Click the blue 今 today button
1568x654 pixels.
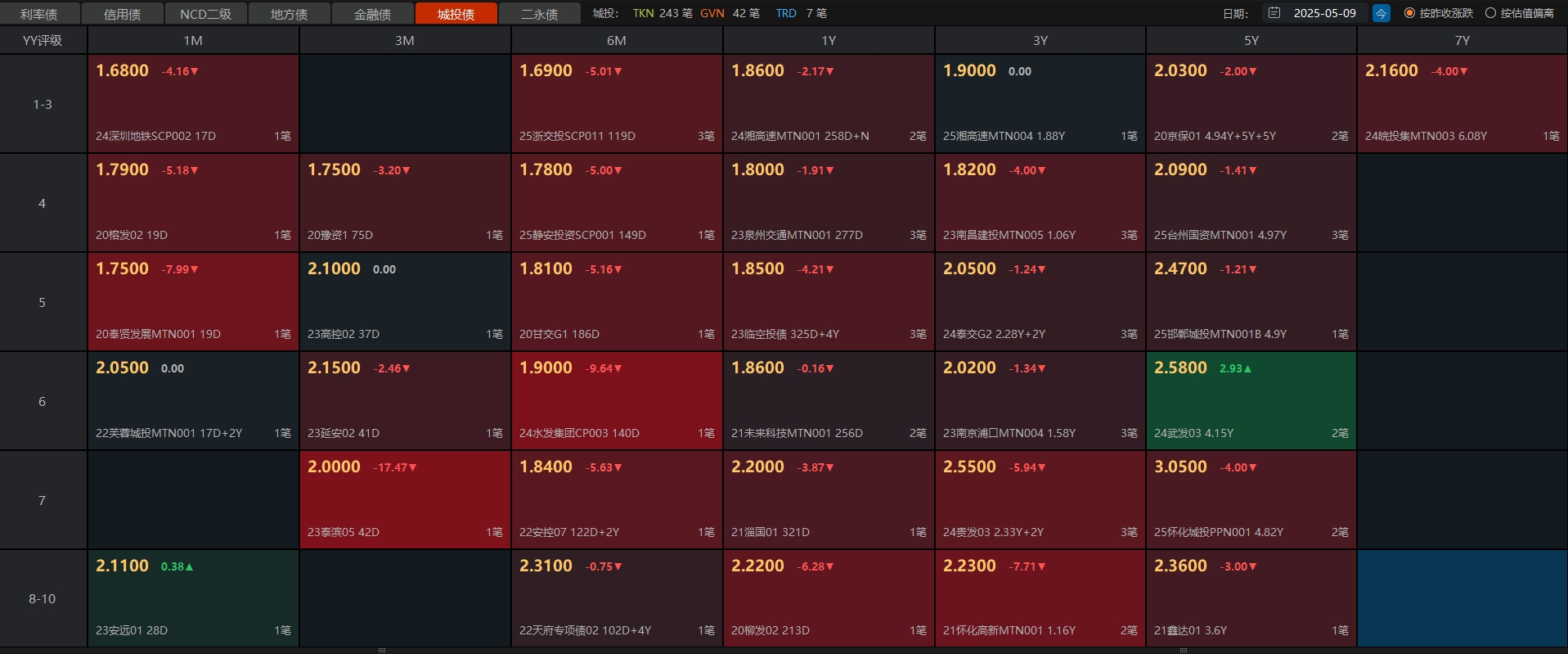coord(1381,13)
